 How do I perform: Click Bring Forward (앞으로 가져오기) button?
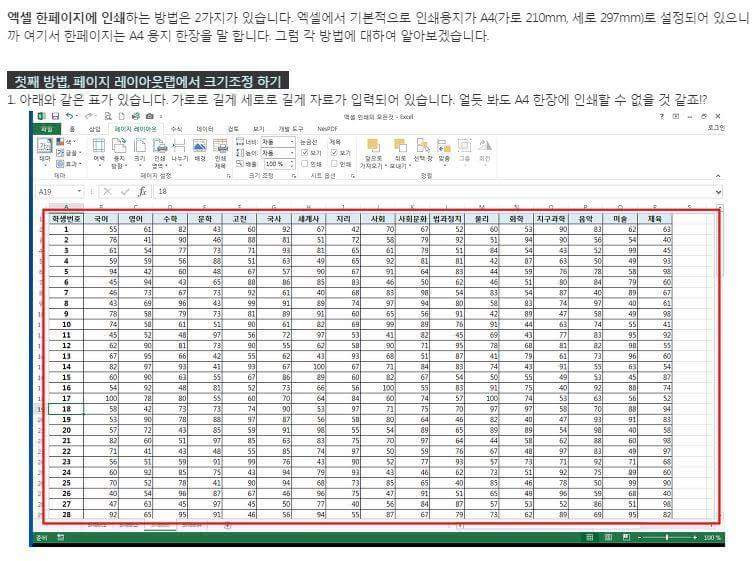[x=373, y=153]
